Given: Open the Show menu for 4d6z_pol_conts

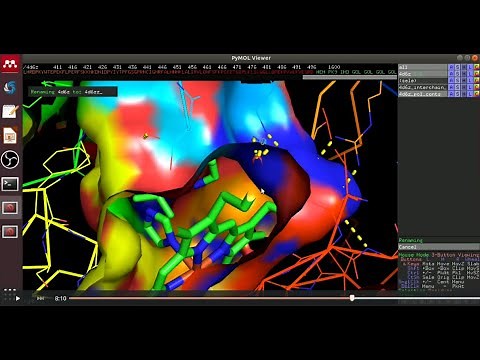Looking at the screenshot, I should point(457,94).
